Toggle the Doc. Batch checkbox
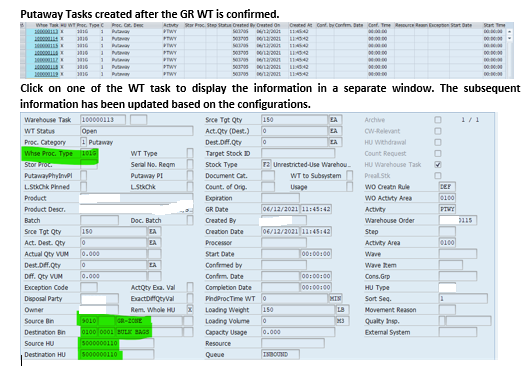Screen dimensions: 526x366 190,220
